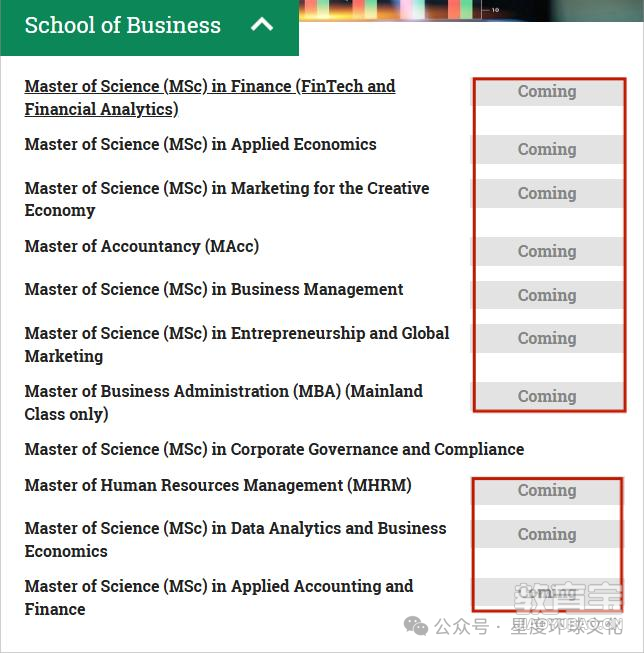Viewport: 644px width, 653px height.
Task: Click Coming button next to MBA program
Action: tap(549, 396)
